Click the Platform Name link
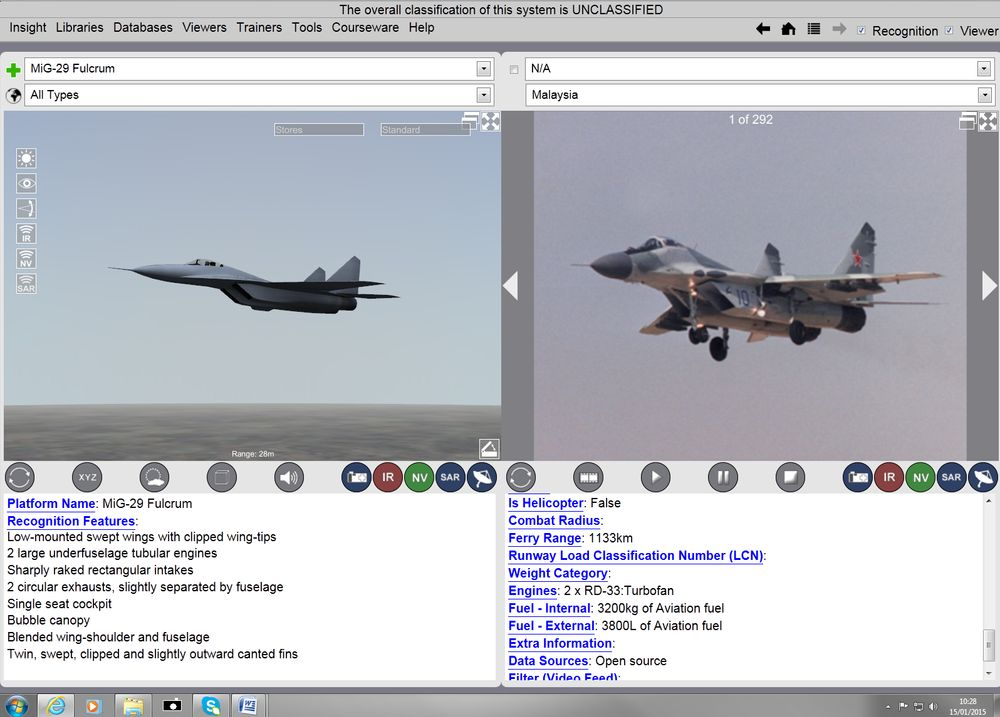1000x717 pixels. (51, 503)
